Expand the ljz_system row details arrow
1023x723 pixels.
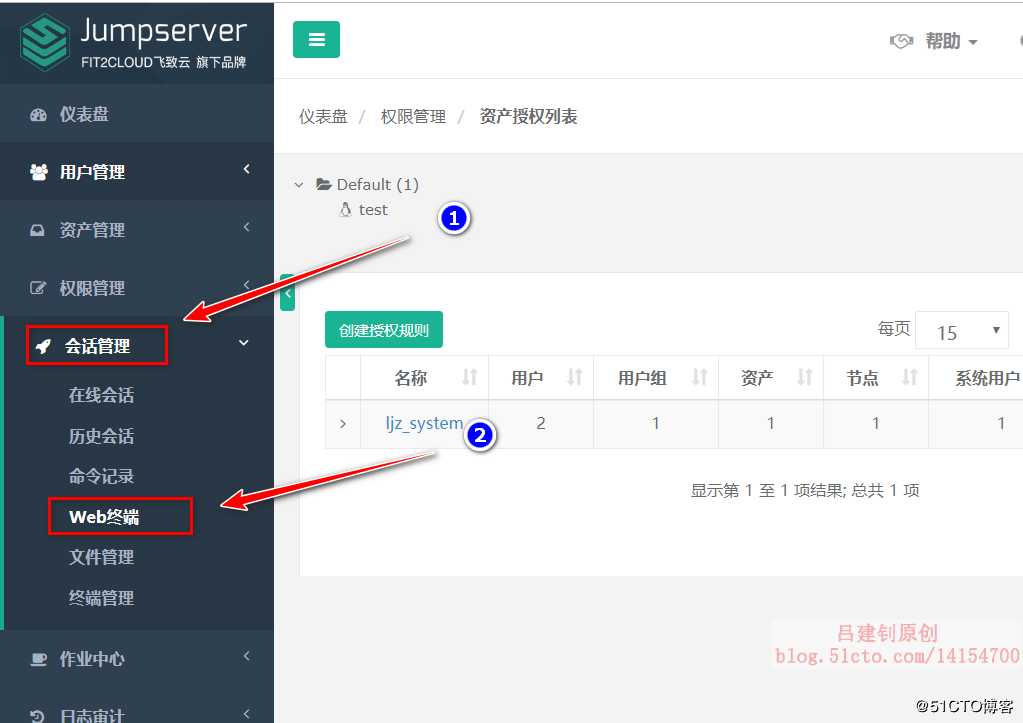343,424
